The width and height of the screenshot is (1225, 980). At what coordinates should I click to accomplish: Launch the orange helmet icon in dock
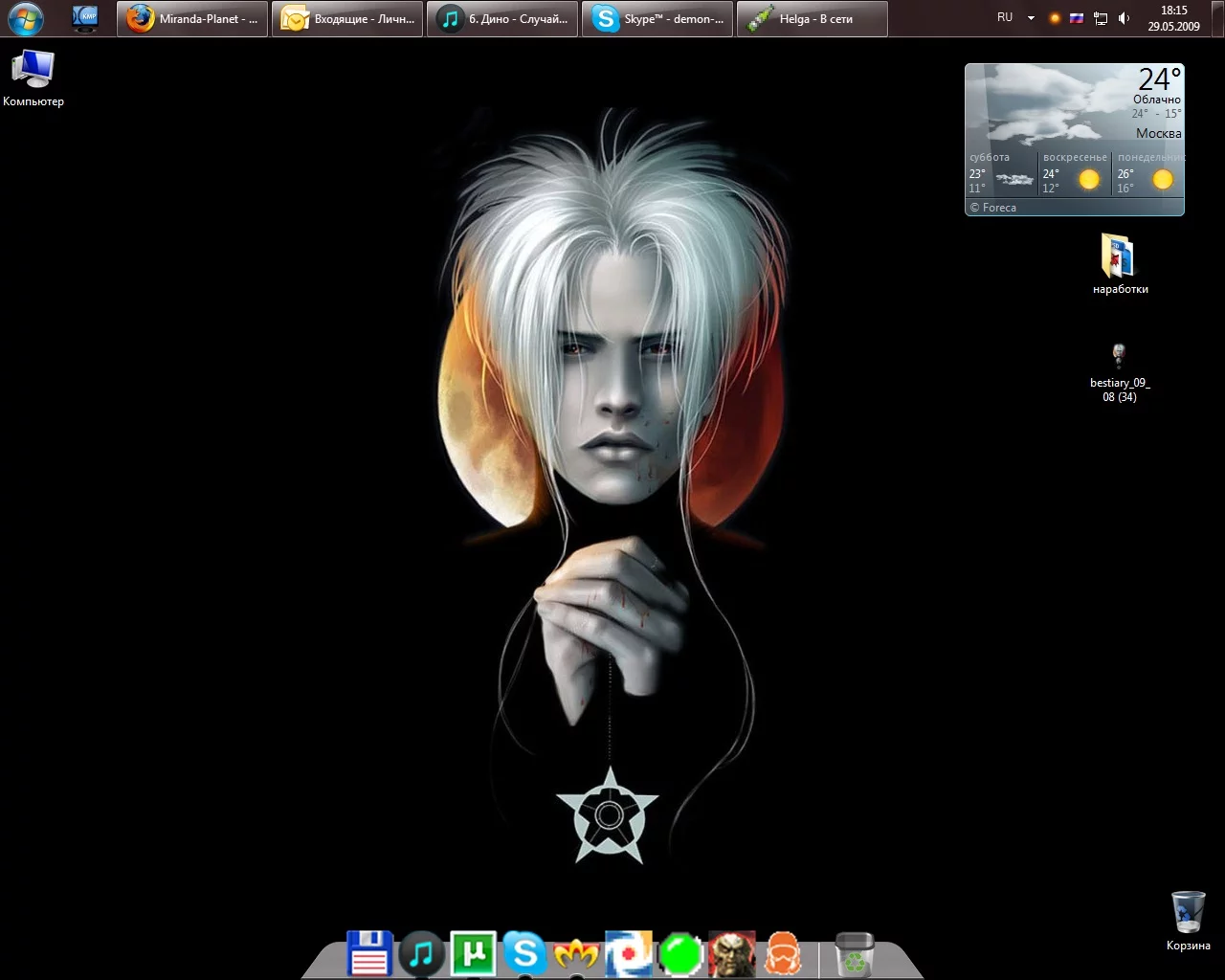(783, 953)
